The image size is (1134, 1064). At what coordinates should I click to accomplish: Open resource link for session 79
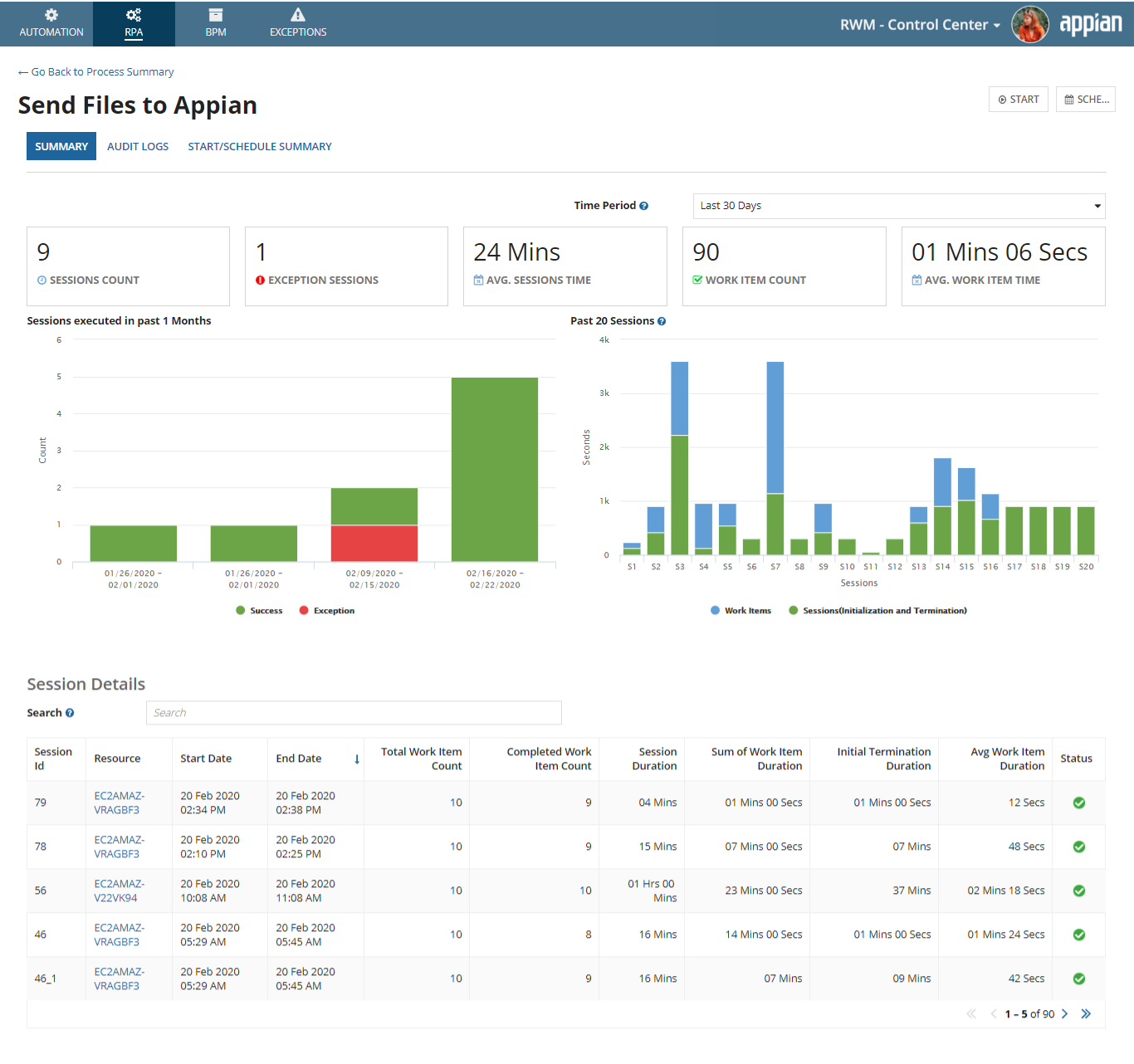tap(119, 803)
